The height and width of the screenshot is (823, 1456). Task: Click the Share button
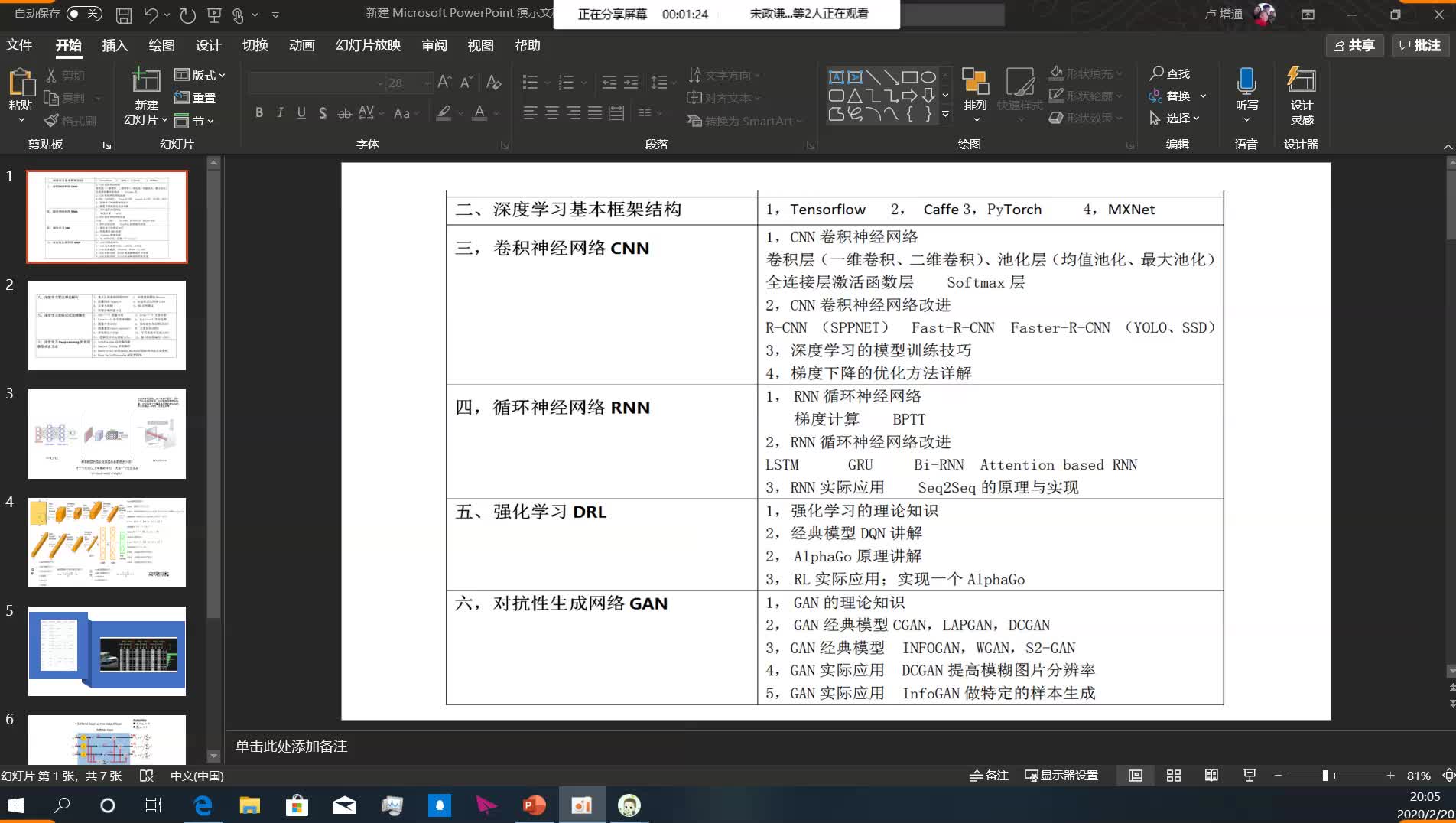[x=1354, y=45]
